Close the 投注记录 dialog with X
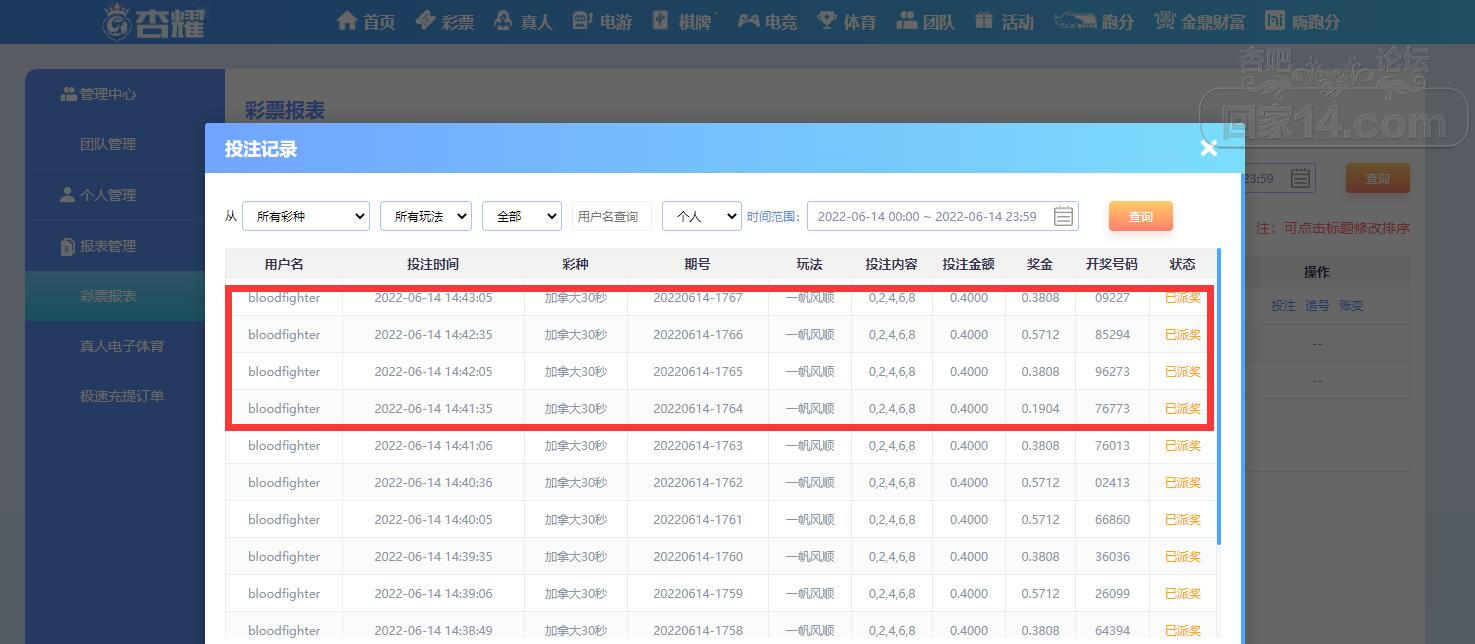Screen dimensions: 1475x644 click(1209, 148)
